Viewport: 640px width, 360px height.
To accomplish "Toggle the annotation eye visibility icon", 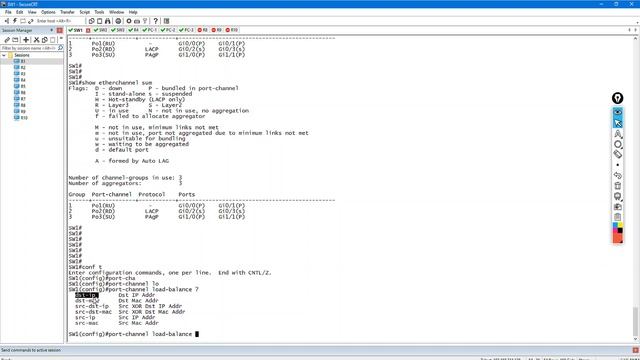I will coord(618,112).
